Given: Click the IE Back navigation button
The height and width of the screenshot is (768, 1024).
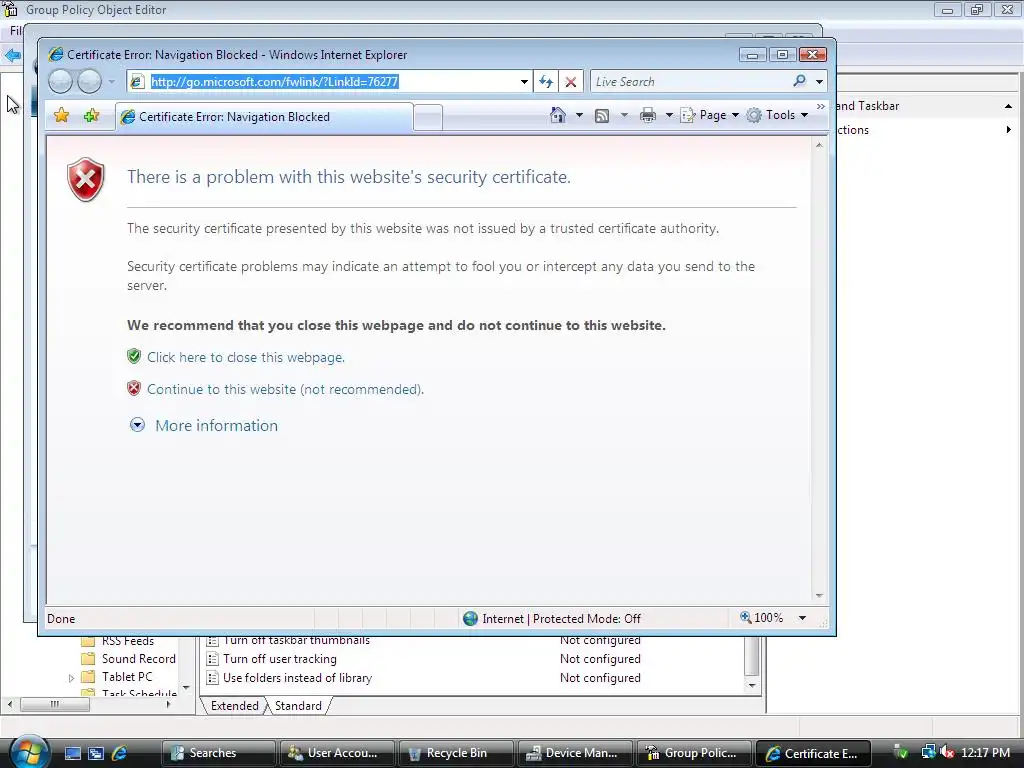Looking at the screenshot, I should click(60, 82).
